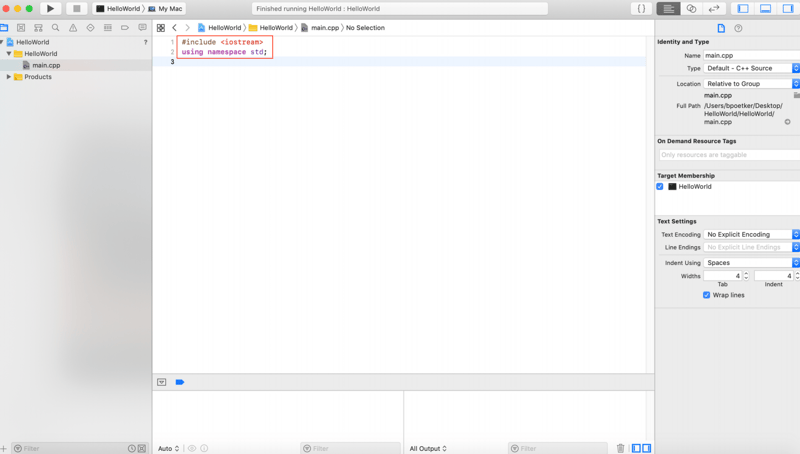Viewport: 800px width, 454px height.
Task: Open the Auto variables view menu
Action: [168, 448]
